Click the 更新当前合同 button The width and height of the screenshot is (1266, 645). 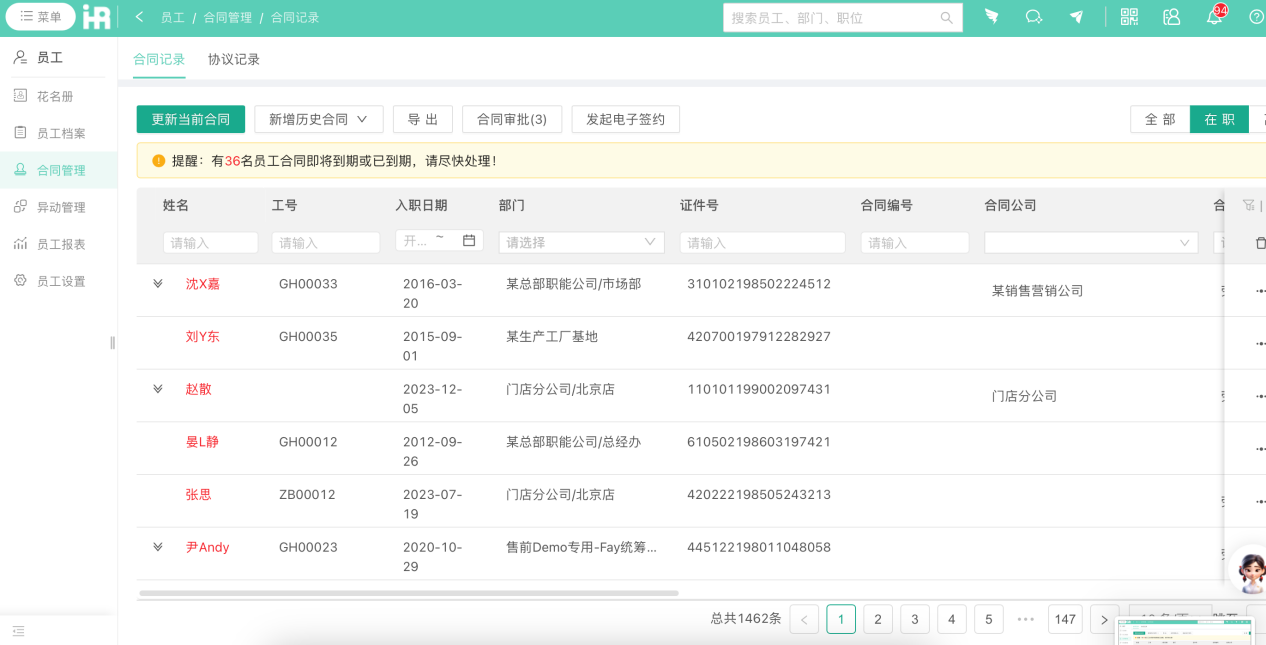pos(190,118)
